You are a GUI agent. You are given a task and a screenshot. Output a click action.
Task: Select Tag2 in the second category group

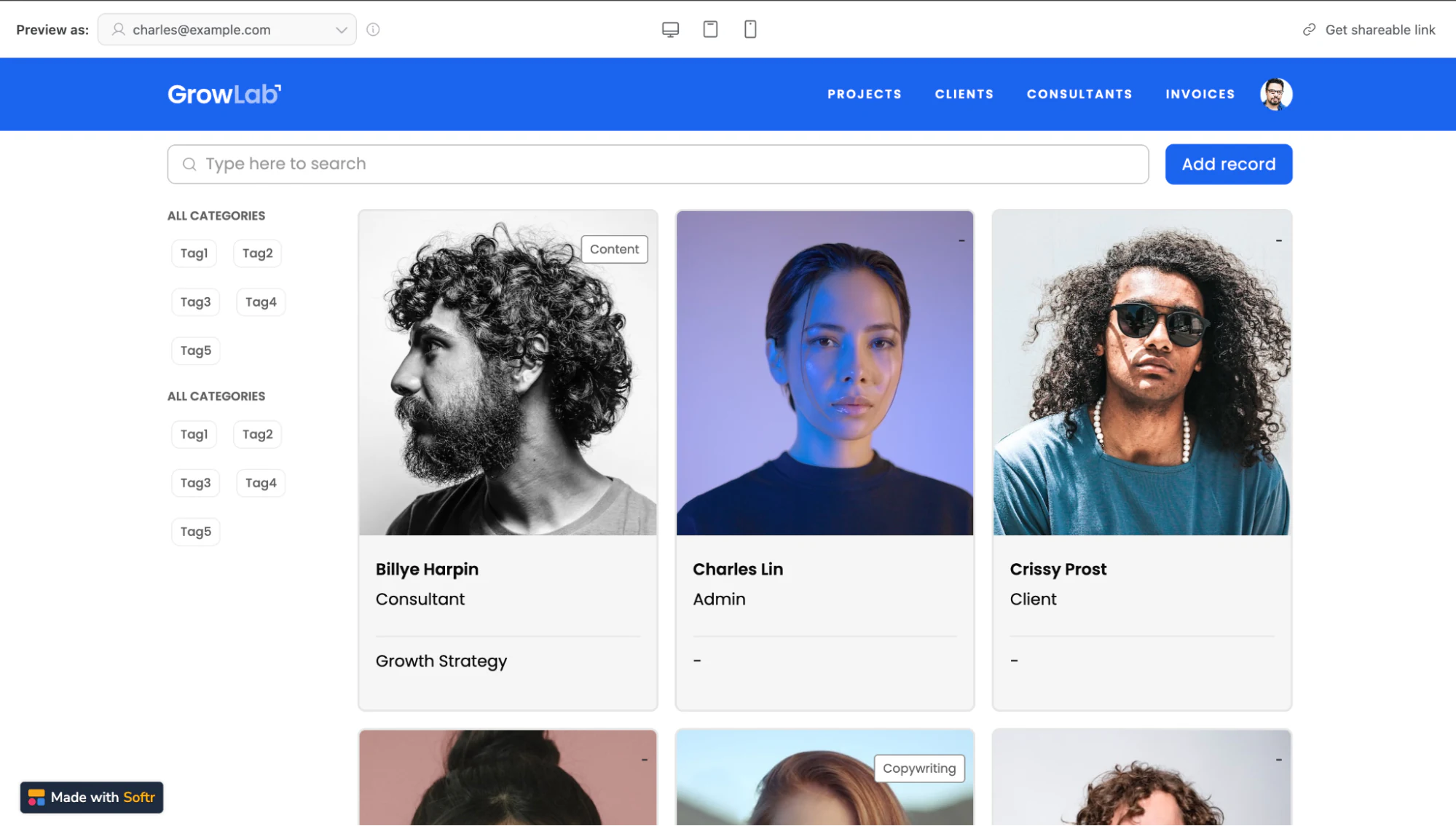click(x=258, y=434)
